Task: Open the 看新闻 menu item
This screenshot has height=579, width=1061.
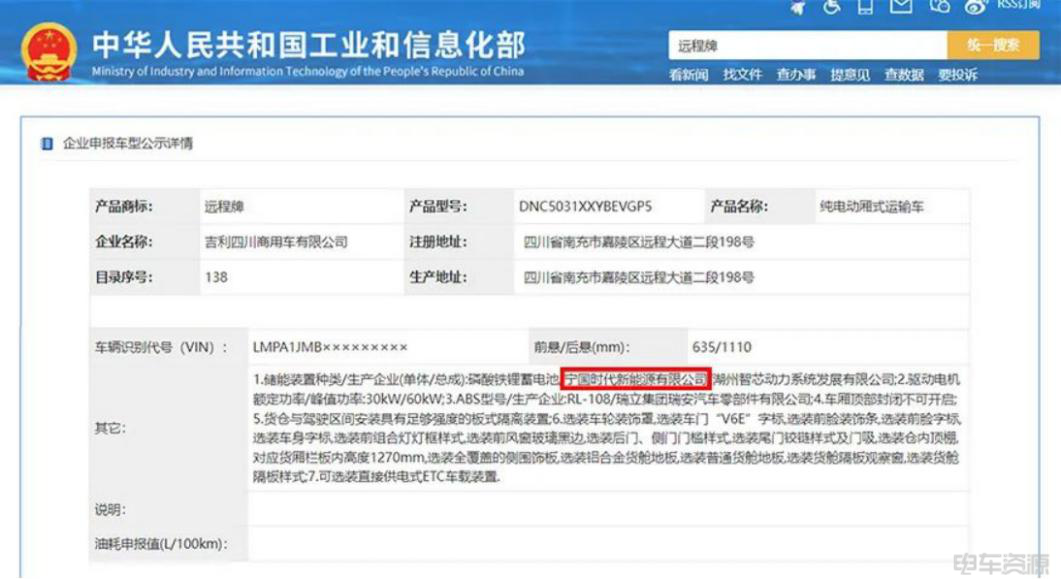Action: (689, 75)
